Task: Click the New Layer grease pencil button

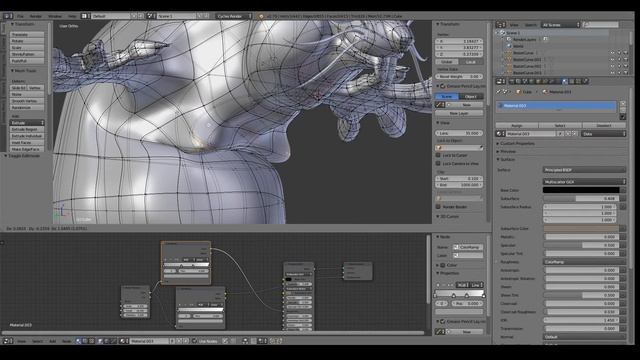Action: [x=459, y=113]
